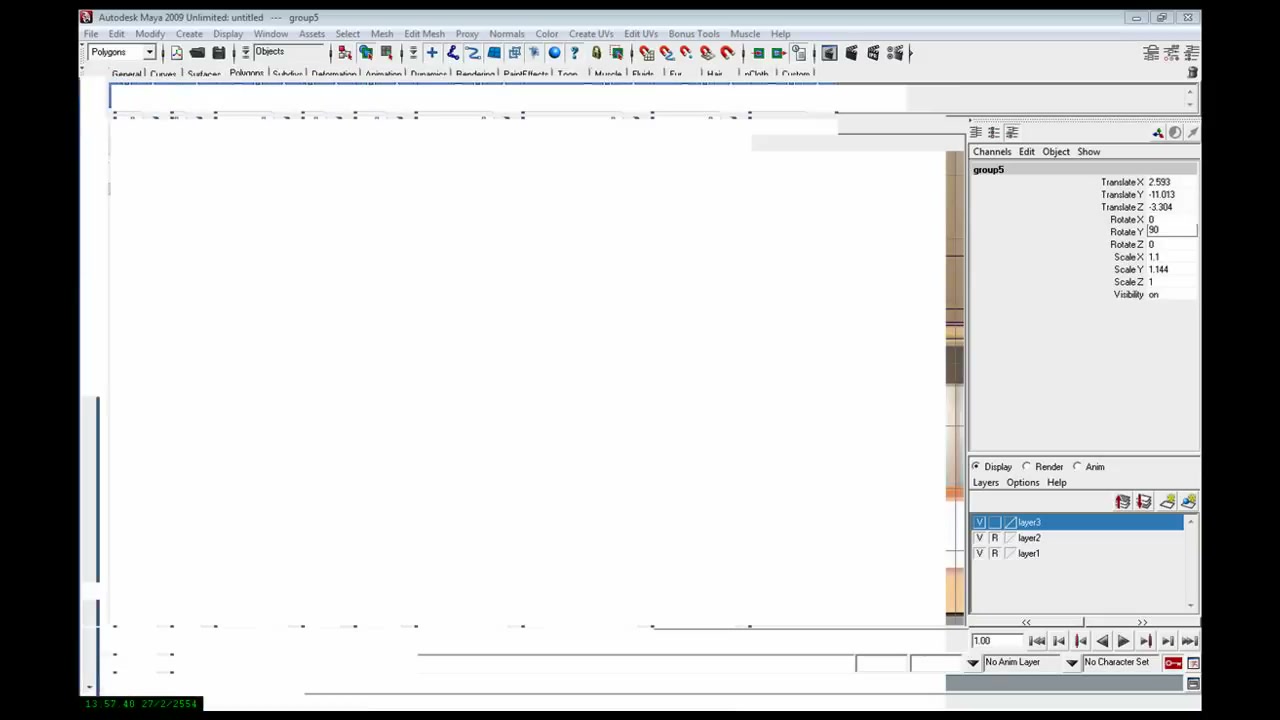
Task: Open the selection mask arrow beside Objects field
Action: click(245, 52)
